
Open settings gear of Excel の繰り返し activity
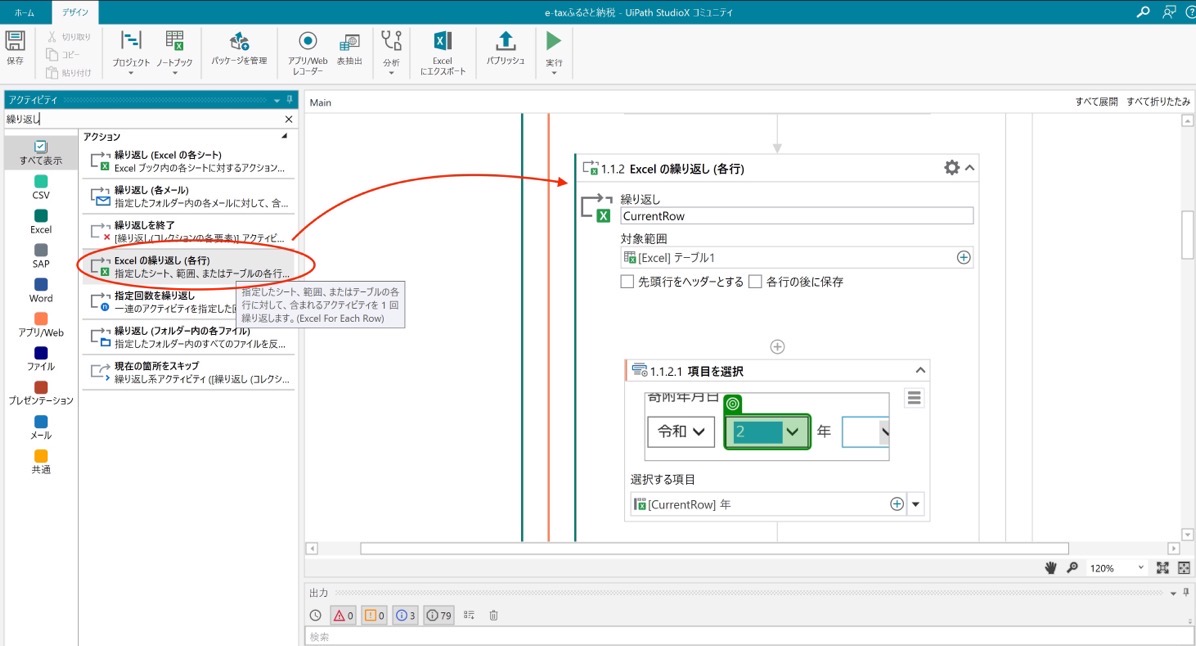click(951, 168)
